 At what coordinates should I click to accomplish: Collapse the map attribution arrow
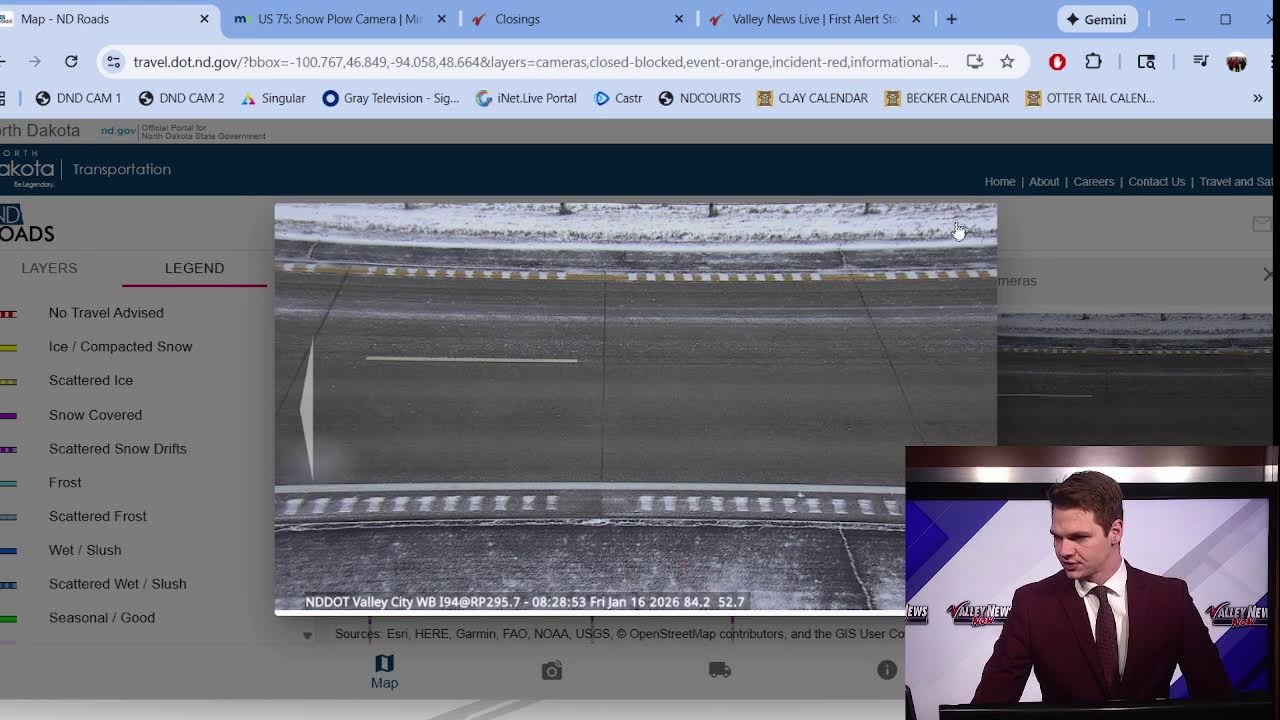tap(307, 635)
